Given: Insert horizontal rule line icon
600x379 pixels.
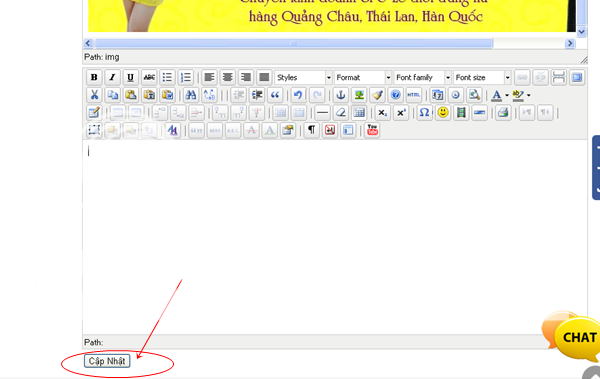Looking at the screenshot, I should pos(322,113).
